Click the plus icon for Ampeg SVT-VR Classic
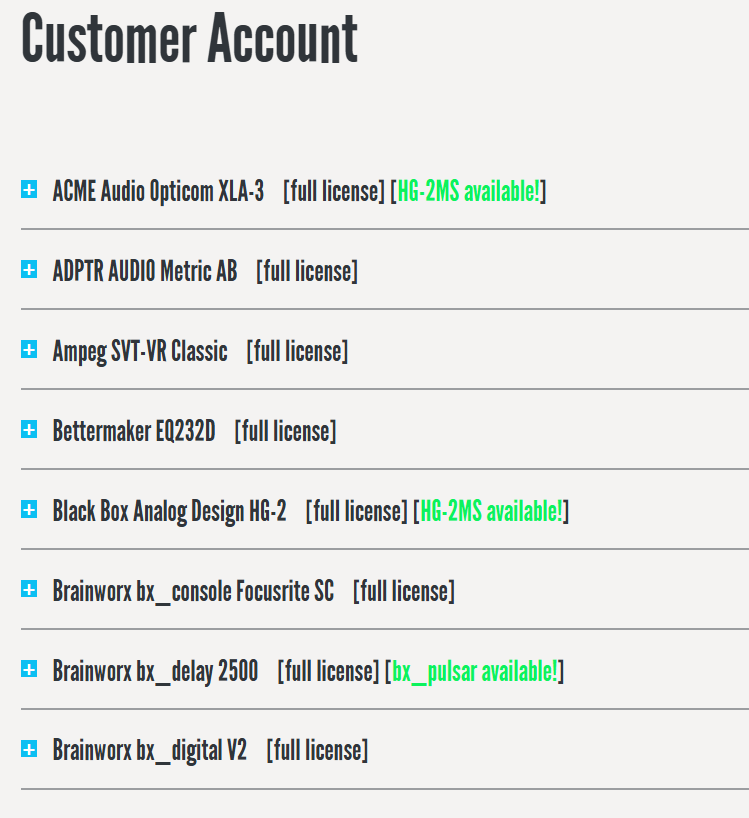Screen dimensions: 749x818 [x=28, y=350]
